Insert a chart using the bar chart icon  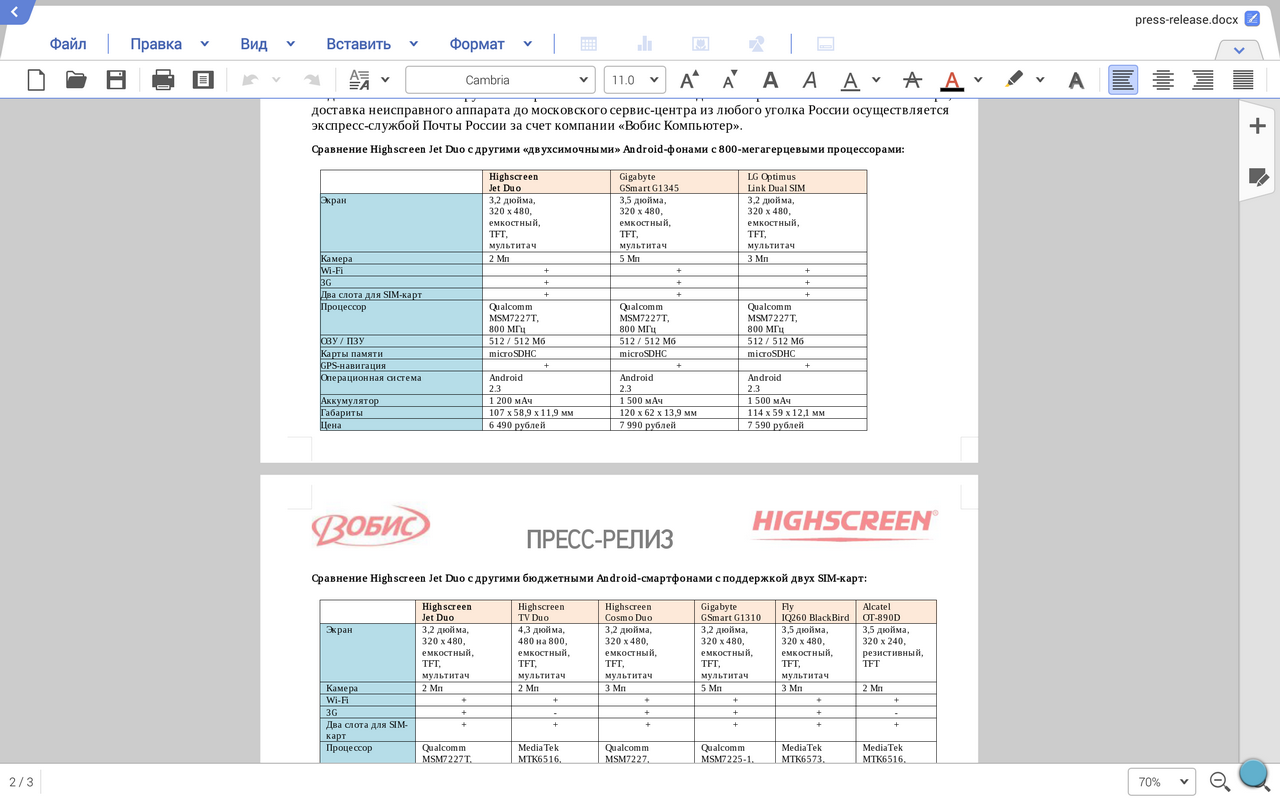point(644,44)
